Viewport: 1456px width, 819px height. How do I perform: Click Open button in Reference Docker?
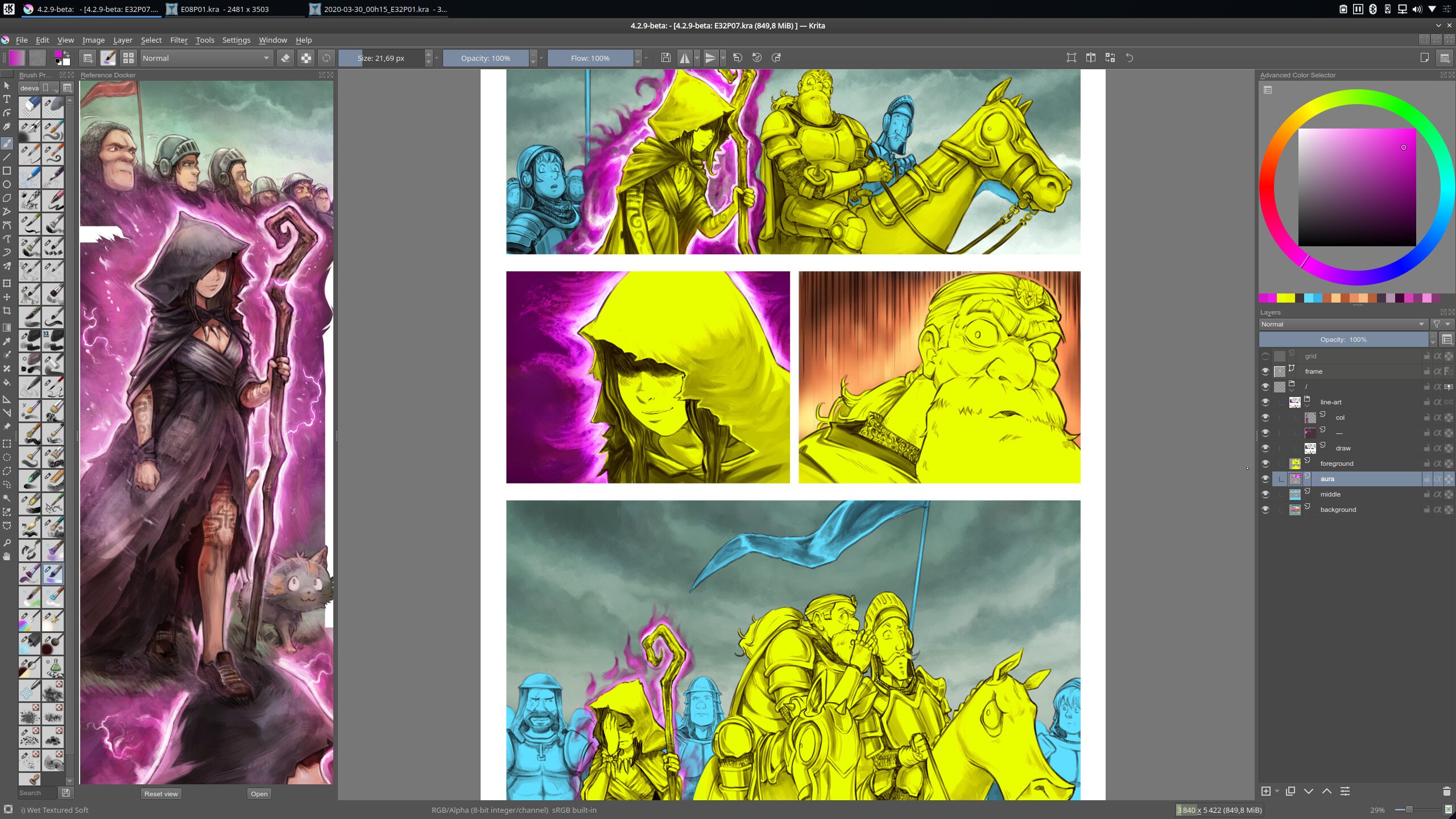pyautogui.click(x=259, y=793)
